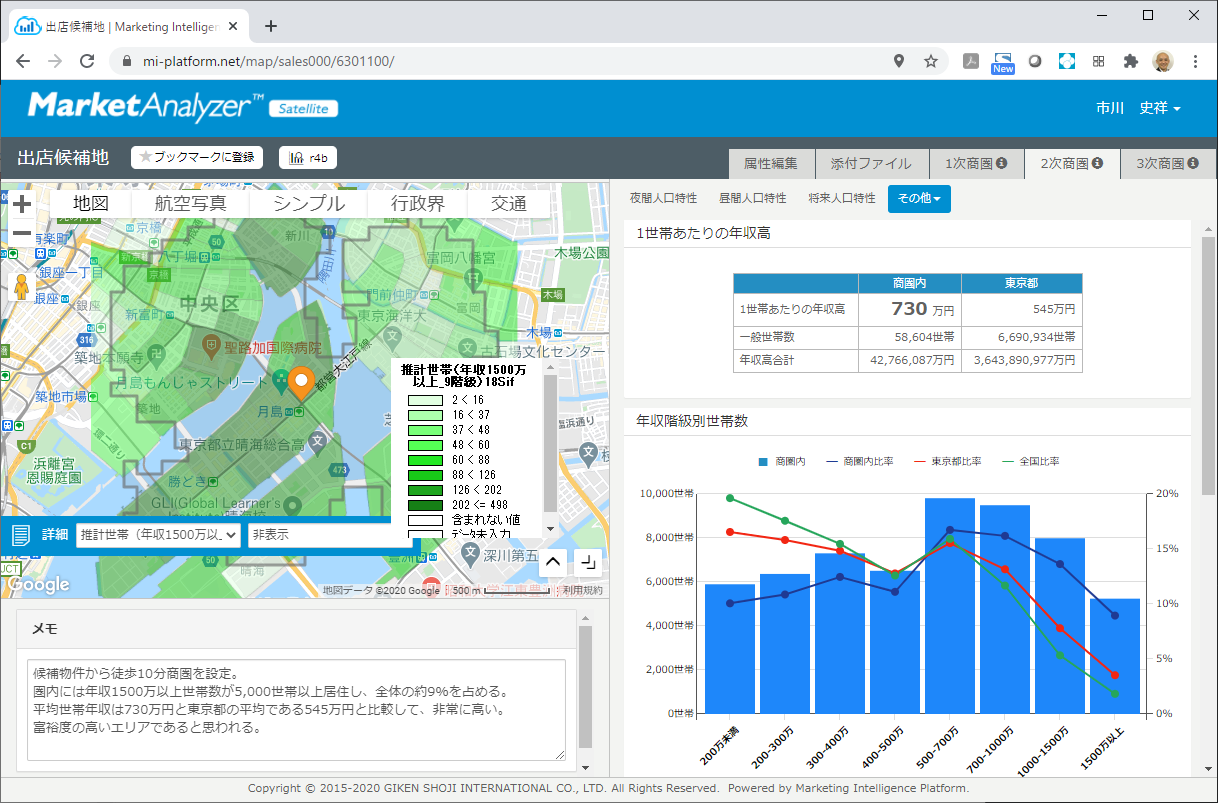Open 夜間人口特性 link

(663, 199)
